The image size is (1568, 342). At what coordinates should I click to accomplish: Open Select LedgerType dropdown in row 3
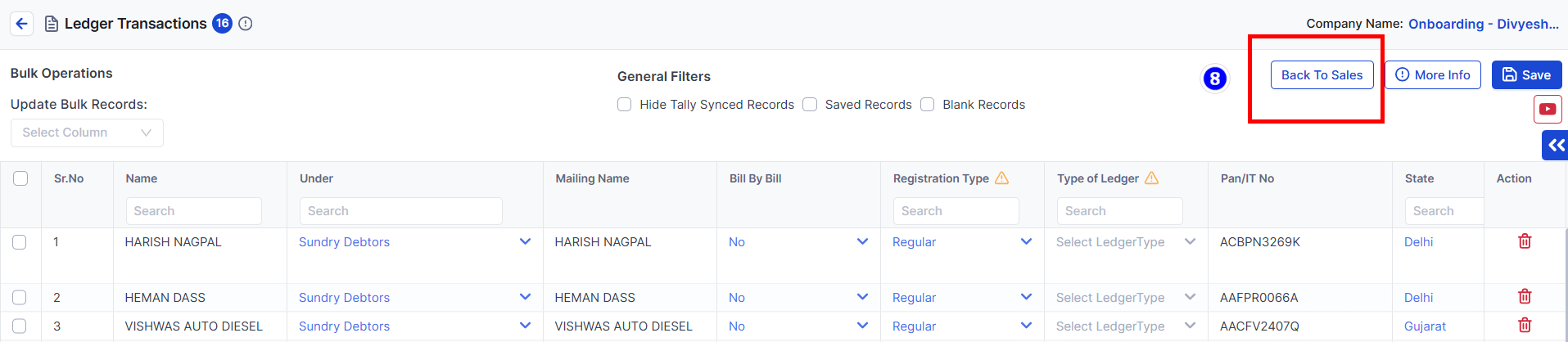coord(1126,326)
